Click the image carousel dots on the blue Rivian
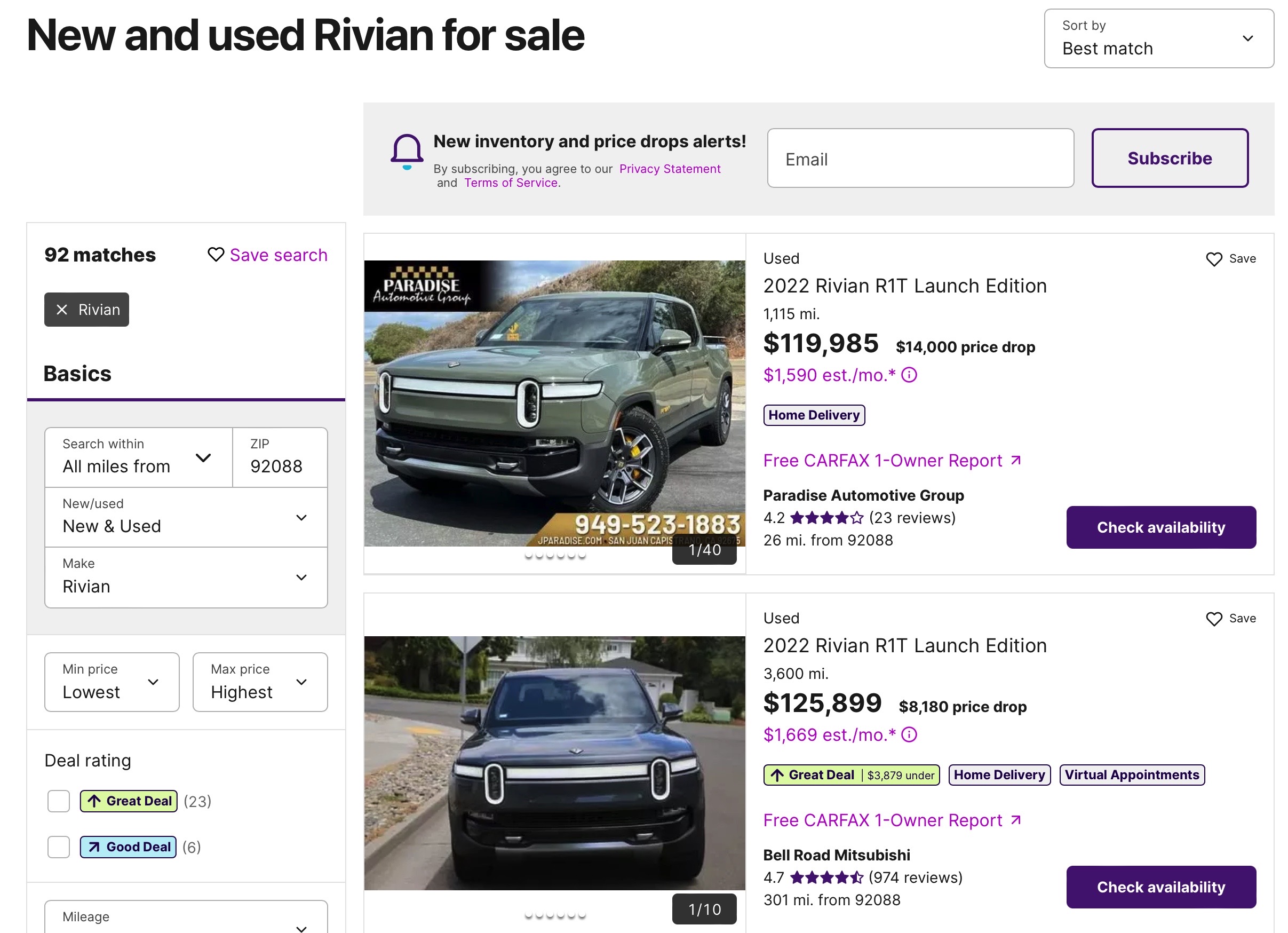 (555, 915)
